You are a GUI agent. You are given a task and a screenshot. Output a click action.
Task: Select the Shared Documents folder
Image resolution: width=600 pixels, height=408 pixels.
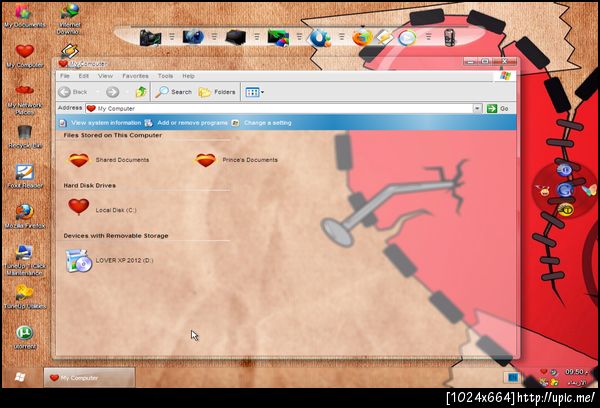click(109, 160)
